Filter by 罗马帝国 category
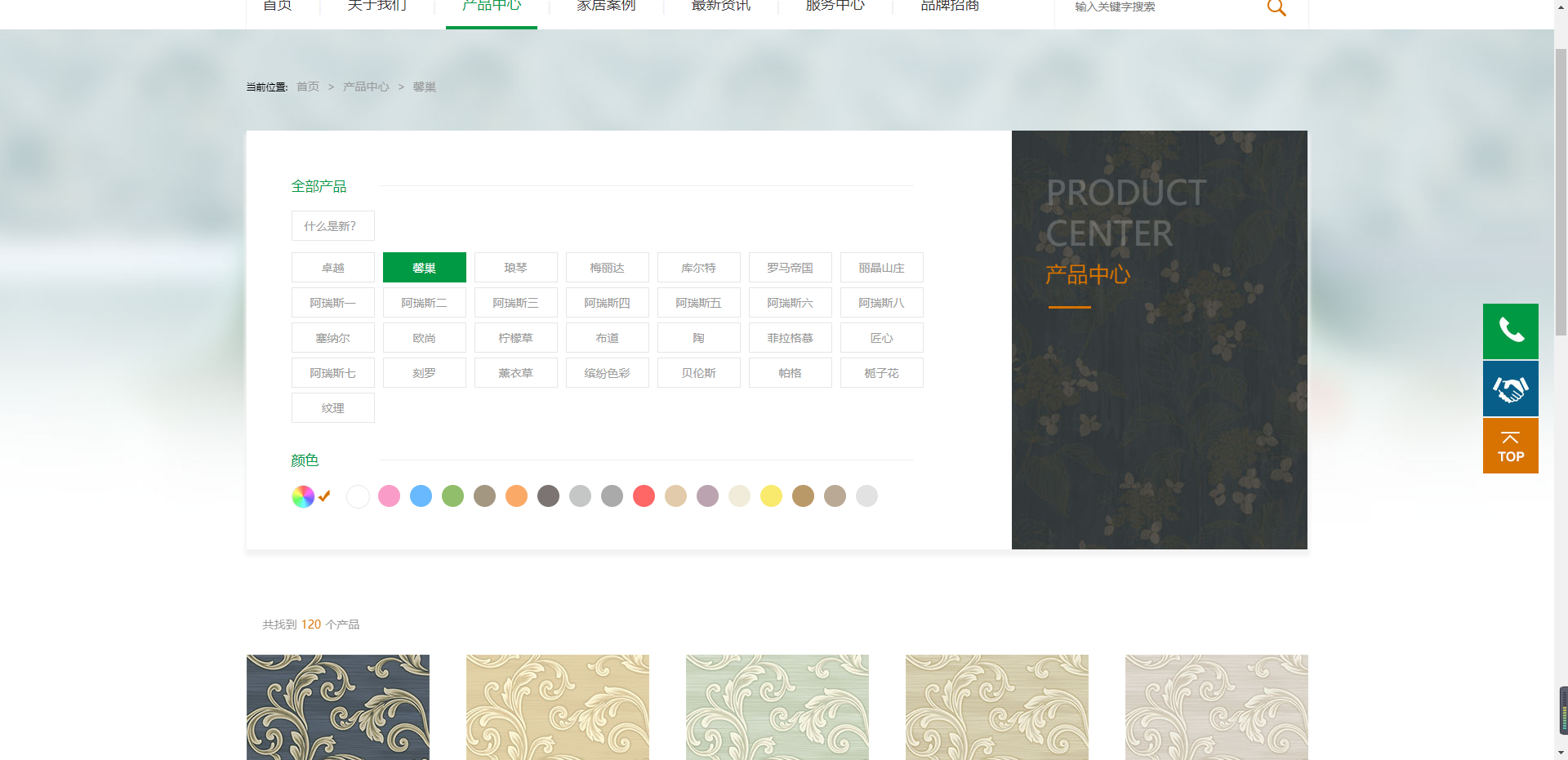Viewport: 1568px width, 760px height. pos(790,268)
